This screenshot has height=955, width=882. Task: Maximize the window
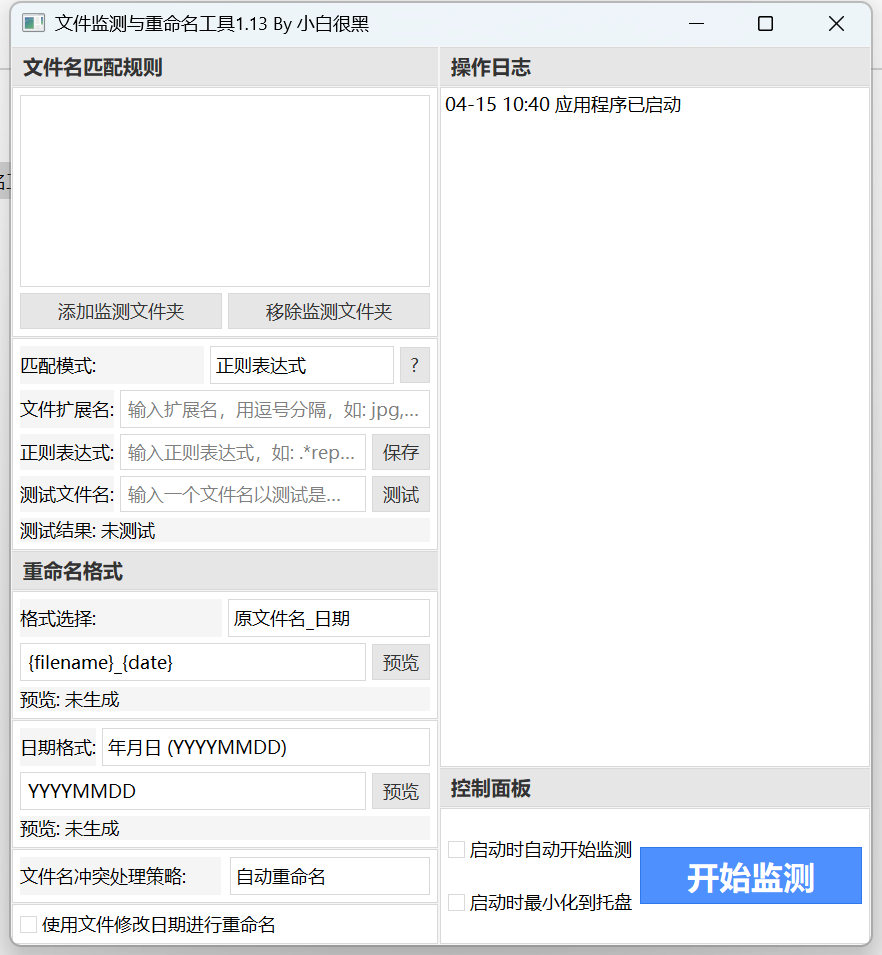[765, 24]
